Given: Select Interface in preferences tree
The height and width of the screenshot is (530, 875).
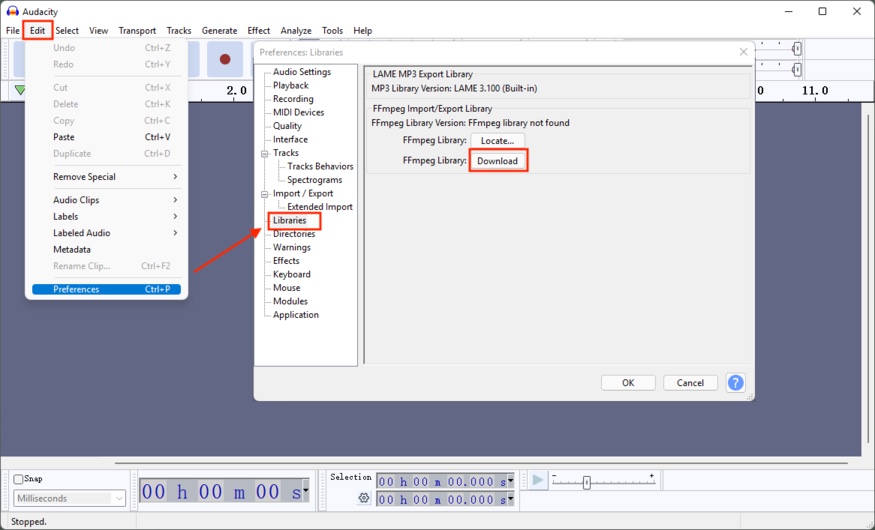Looking at the screenshot, I should pyautogui.click(x=290, y=139).
